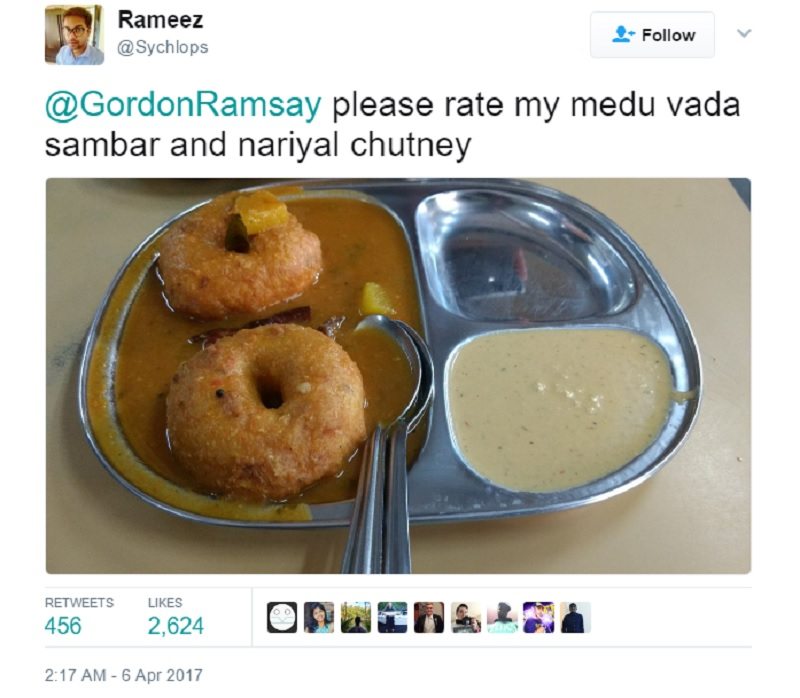Click the eighth liker avatar with purple background
800x698 pixels.
(539, 617)
